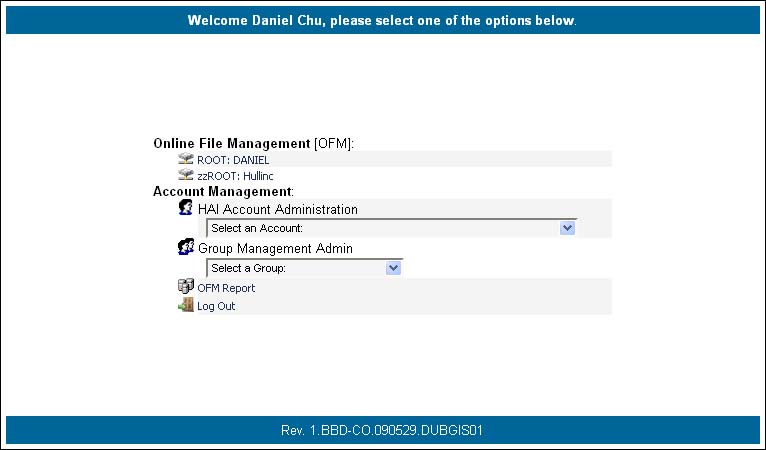766x450 pixels.
Task: Click the arrow on the account dropdown
Action: click(x=568, y=229)
